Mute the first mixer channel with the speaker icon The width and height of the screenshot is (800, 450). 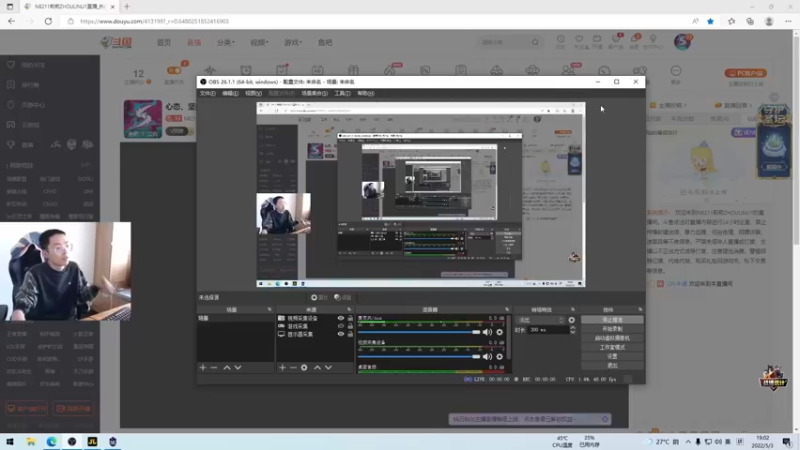pos(487,332)
